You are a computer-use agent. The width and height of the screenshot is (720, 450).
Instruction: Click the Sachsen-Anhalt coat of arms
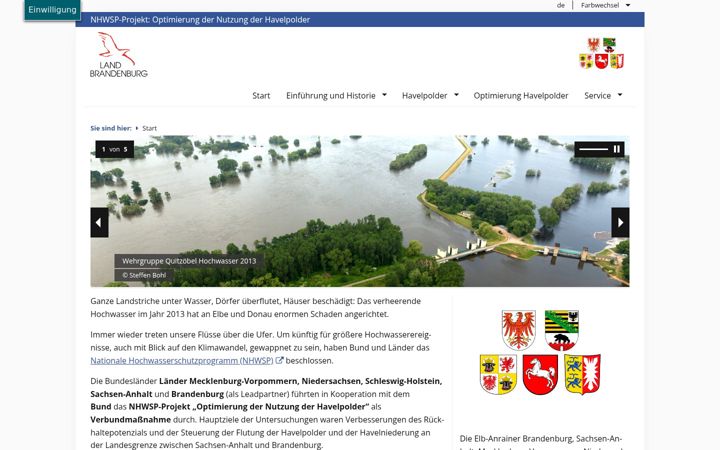[x=562, y=330]
